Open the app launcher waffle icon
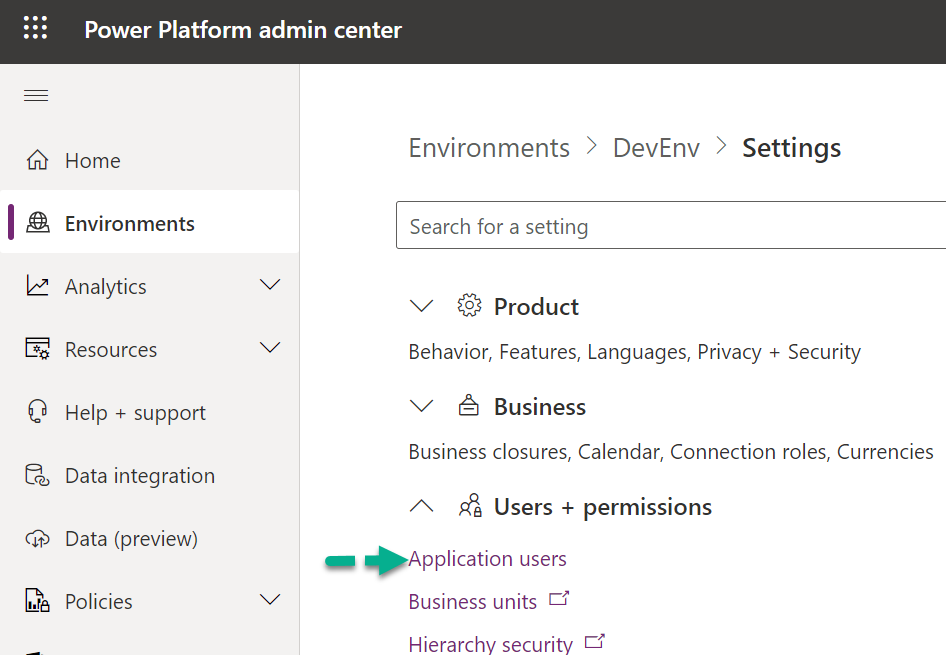The width and height of the screenshot is (946, 655). [36, 29]
